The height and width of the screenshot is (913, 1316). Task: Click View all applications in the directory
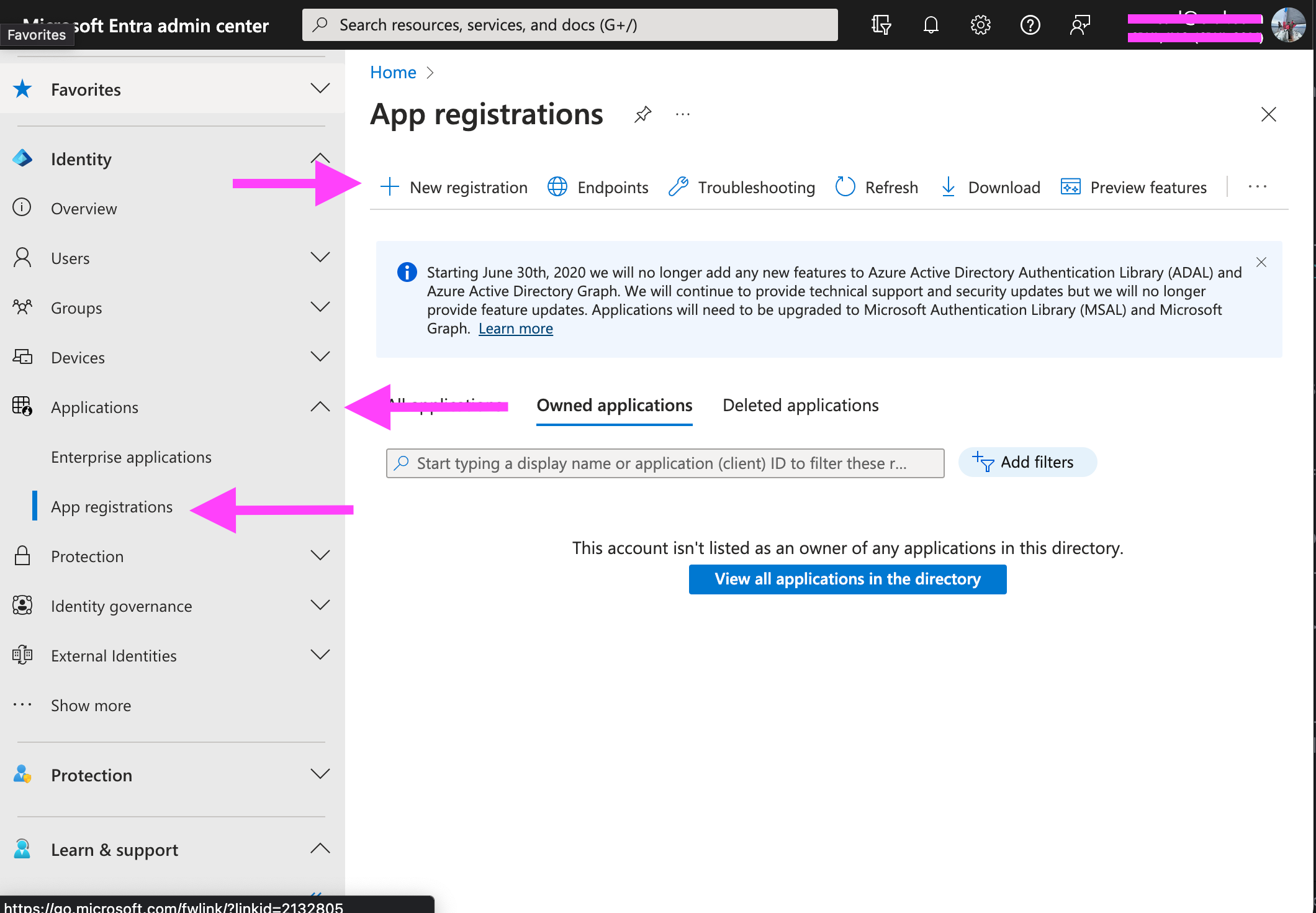(847, 579)
